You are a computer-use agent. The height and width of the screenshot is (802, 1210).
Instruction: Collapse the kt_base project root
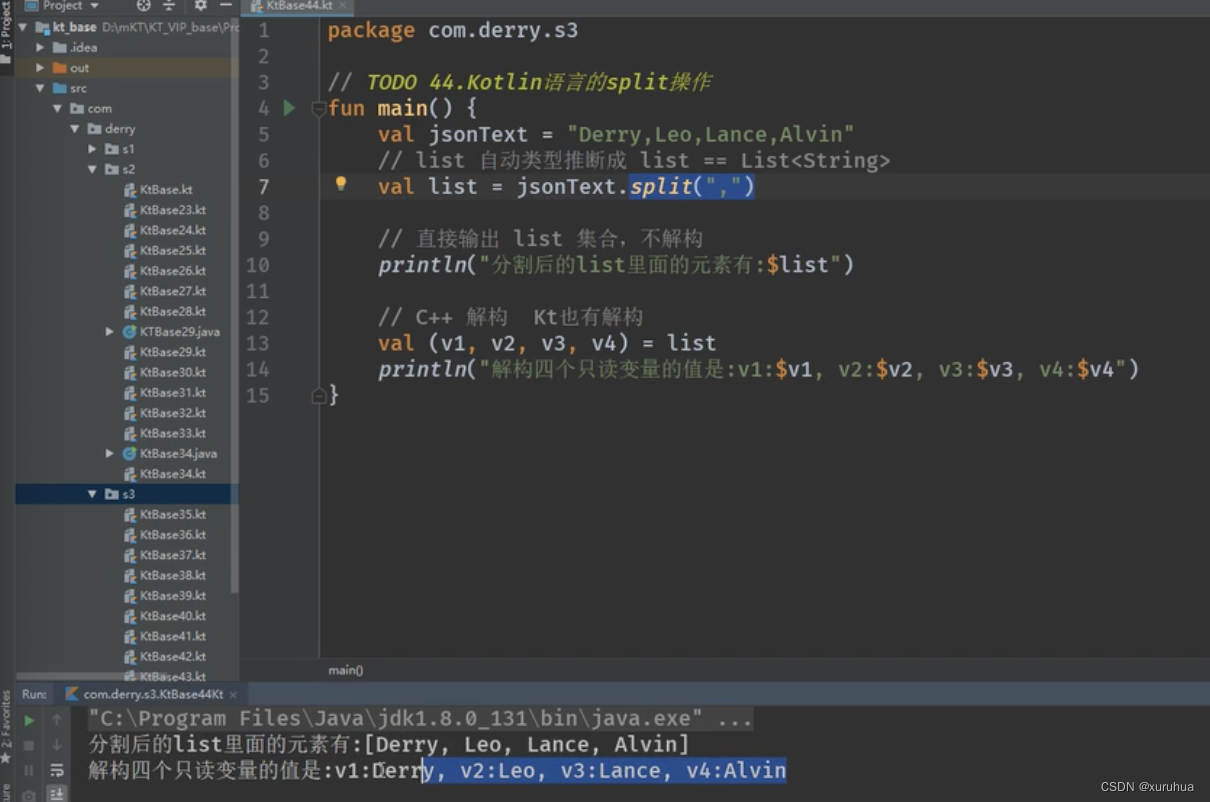(23, 27)
